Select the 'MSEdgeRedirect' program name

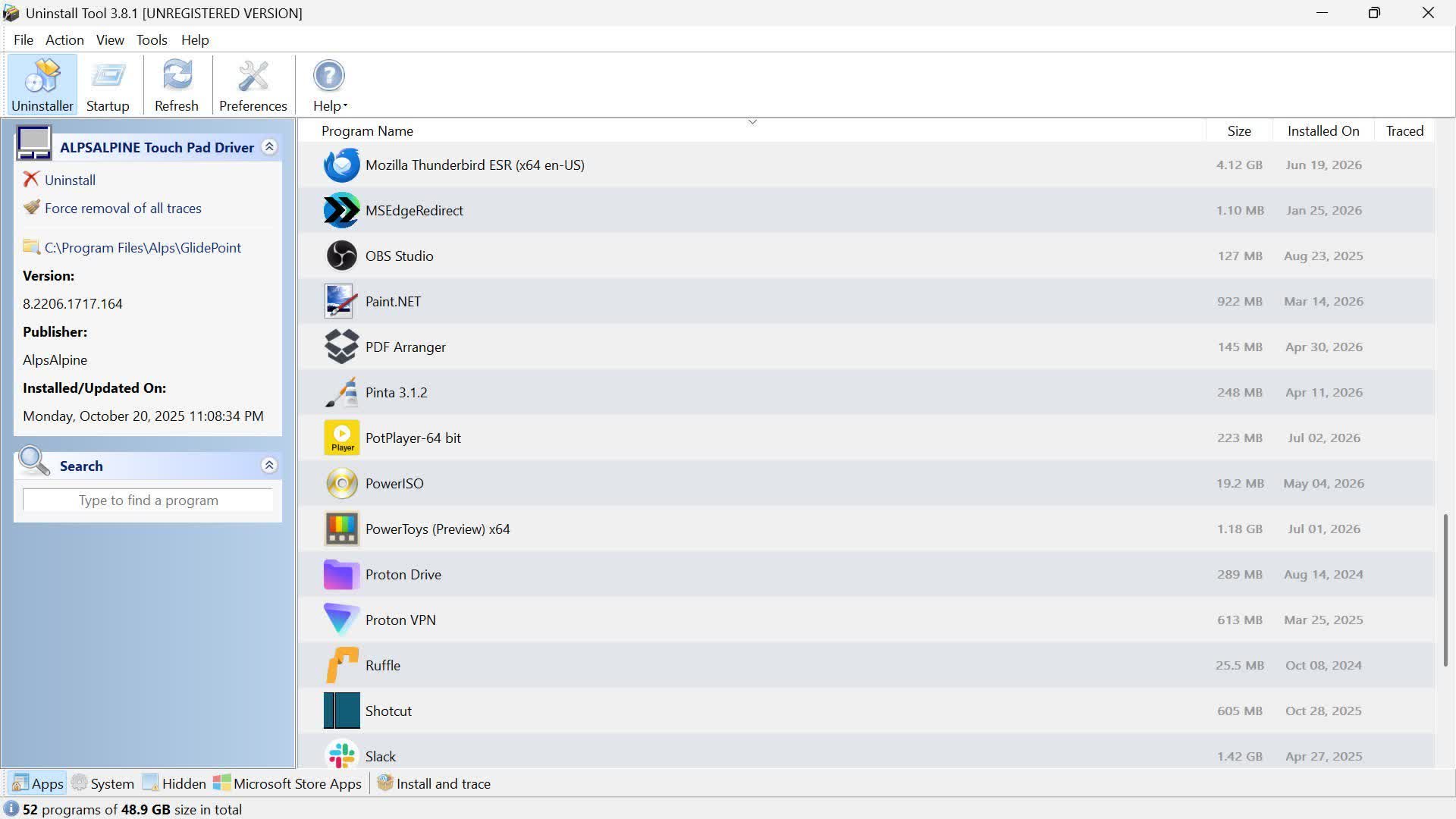coord(414,210)
